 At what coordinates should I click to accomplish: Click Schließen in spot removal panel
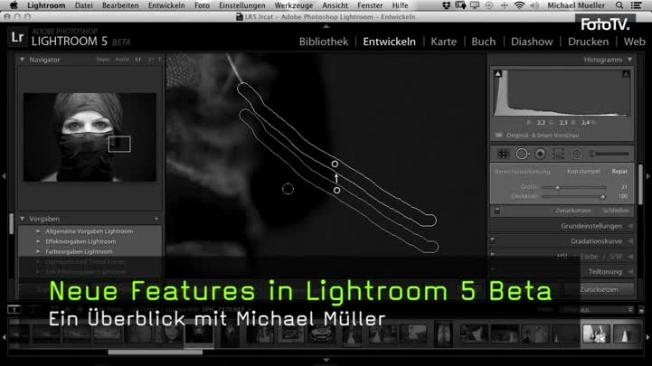pos(616,211)
